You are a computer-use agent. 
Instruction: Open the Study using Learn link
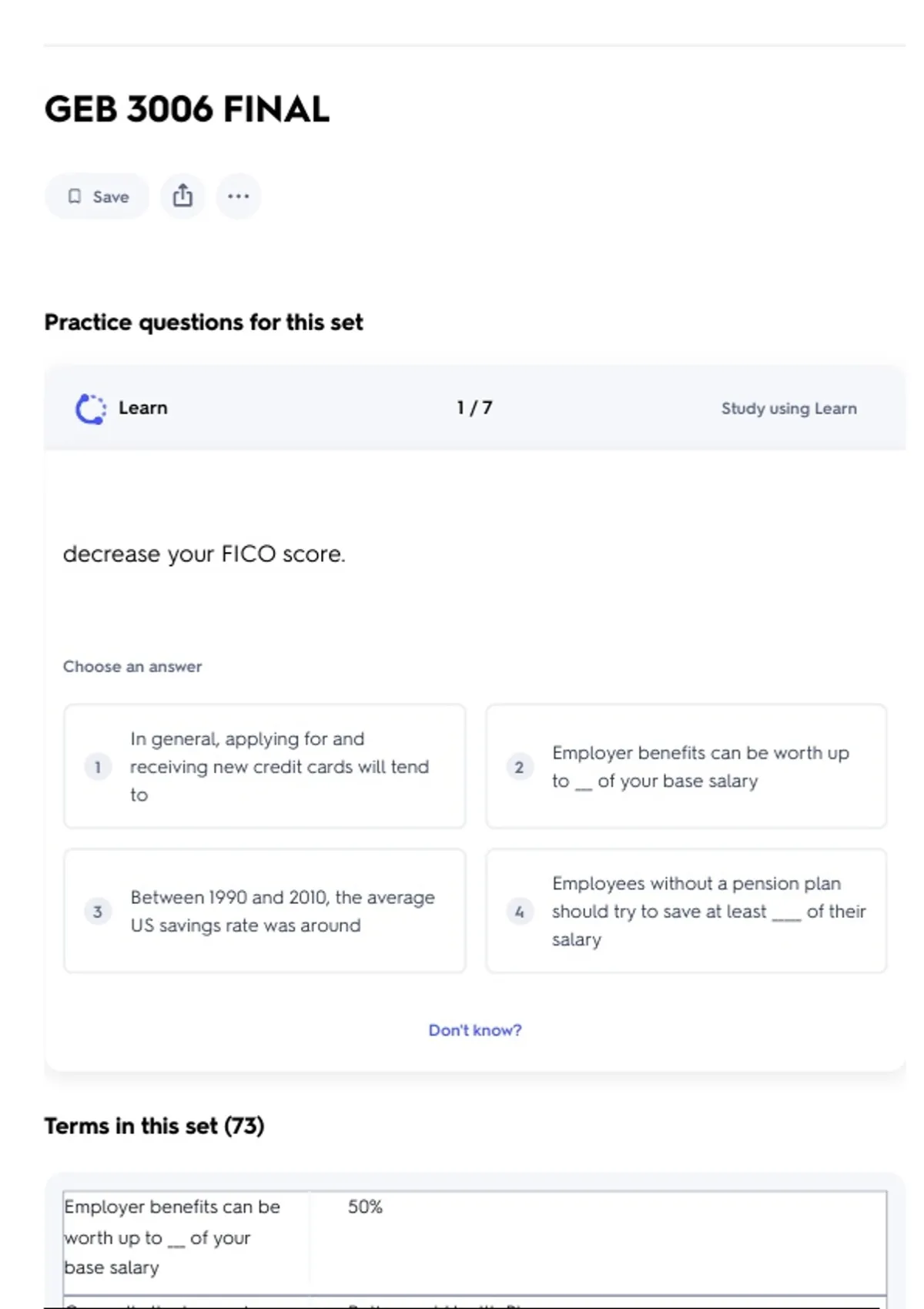point(788,409)
